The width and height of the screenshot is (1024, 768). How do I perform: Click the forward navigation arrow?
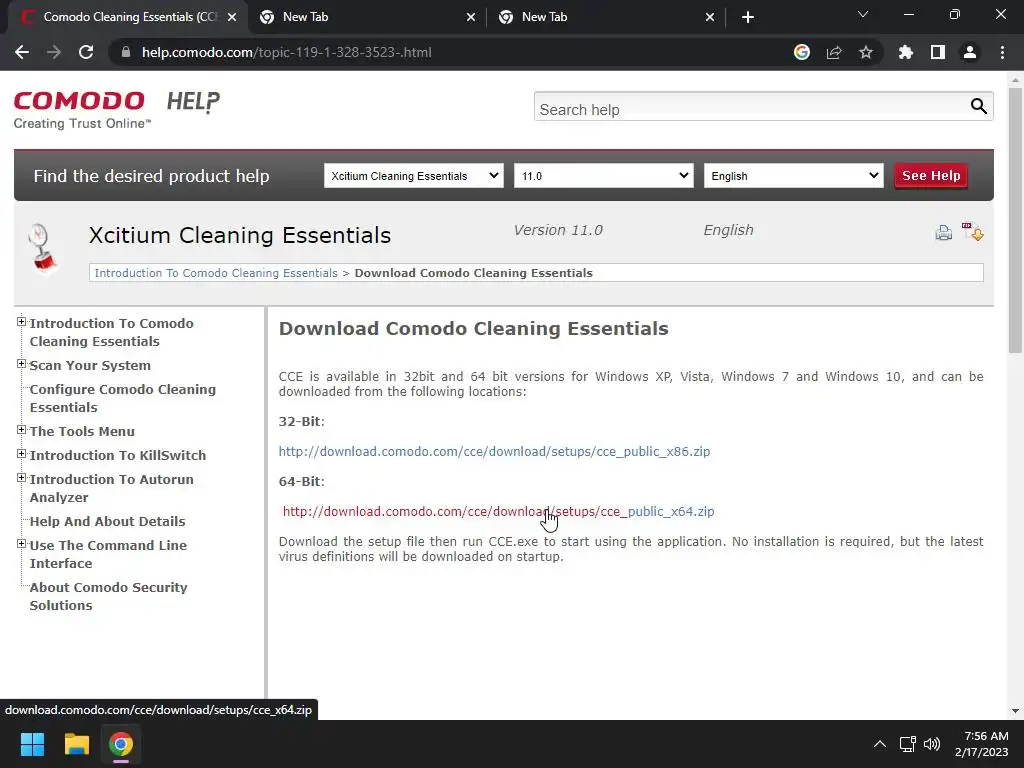(x=54, y=52)
